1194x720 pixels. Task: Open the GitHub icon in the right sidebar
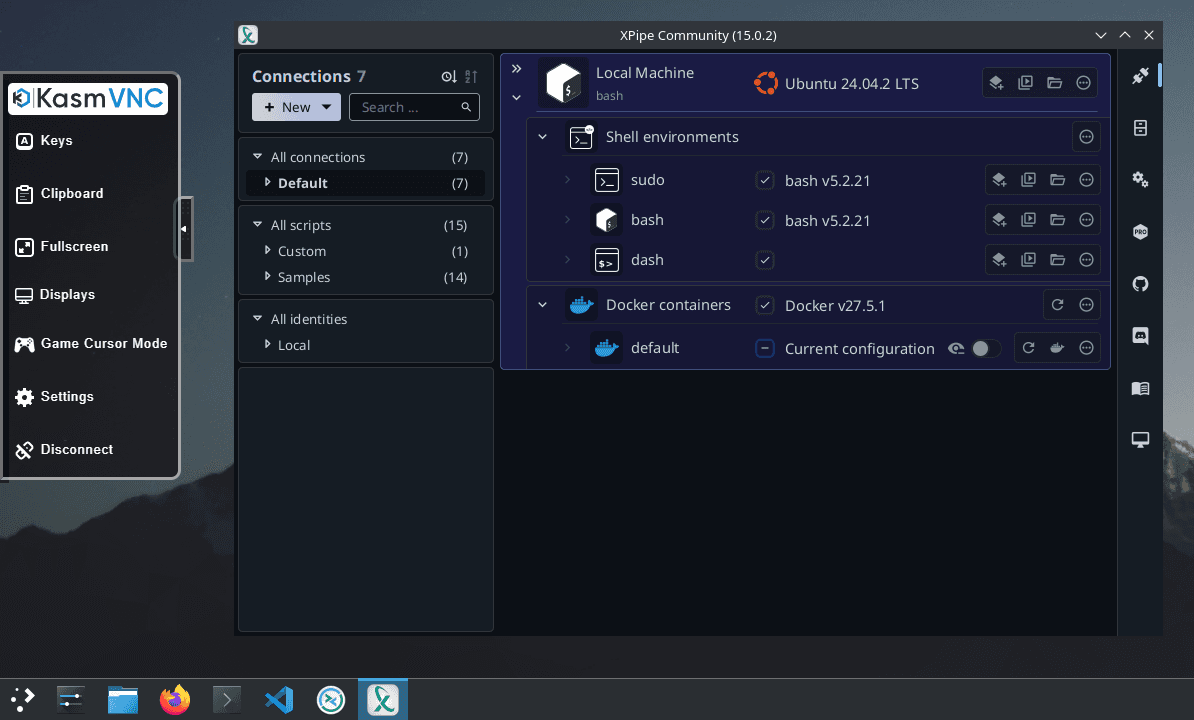click(1140, 284)
